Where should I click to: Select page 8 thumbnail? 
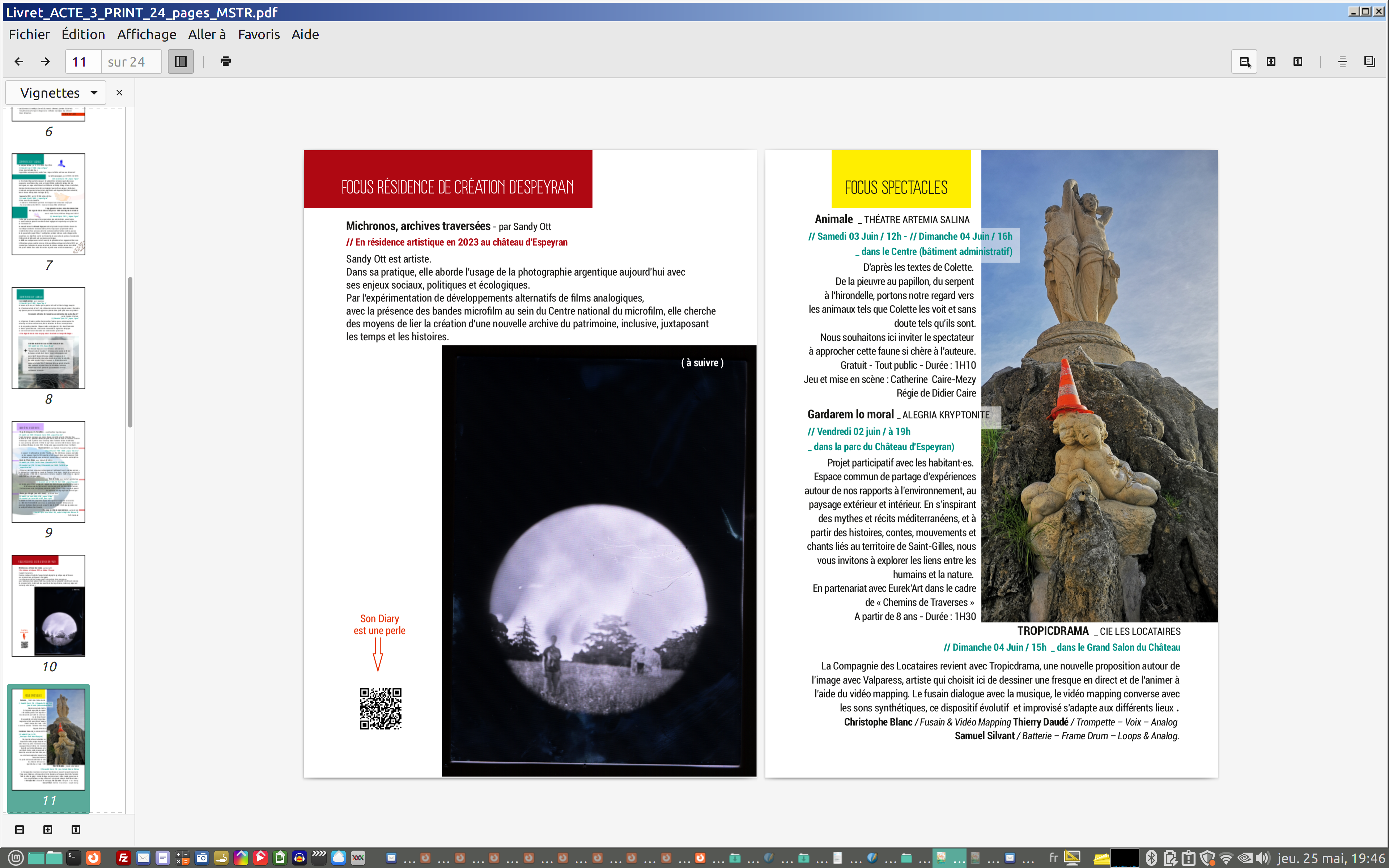[49, 338]
